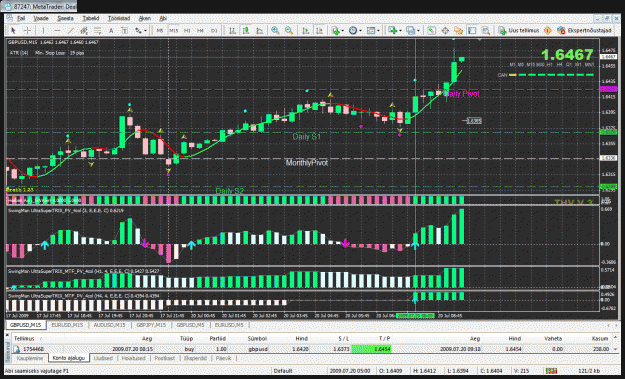Open the profiles dropdown
The width and height of the screenshot is (625, 379).
coord(412,30)
